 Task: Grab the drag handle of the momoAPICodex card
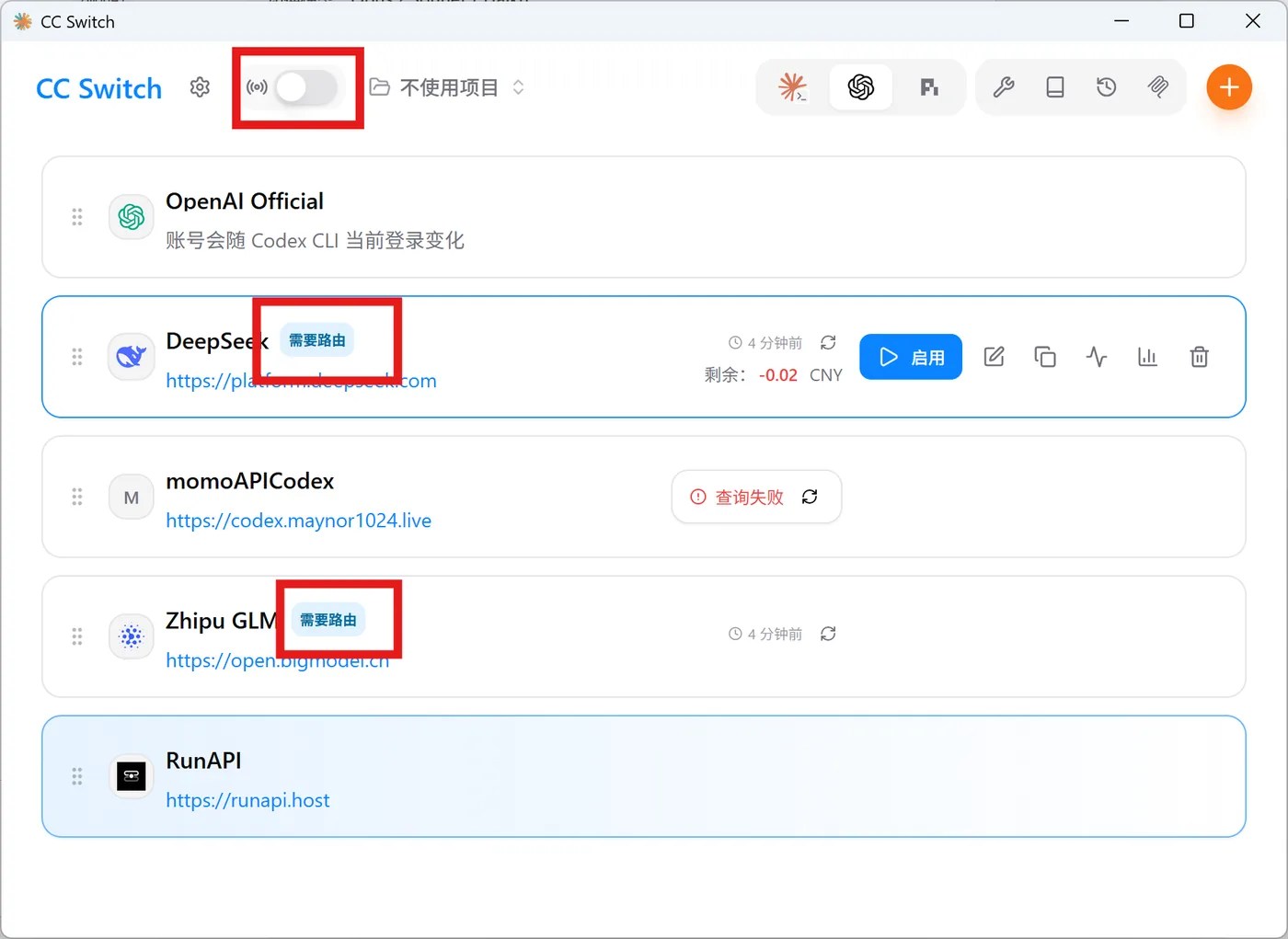(77, 497)
